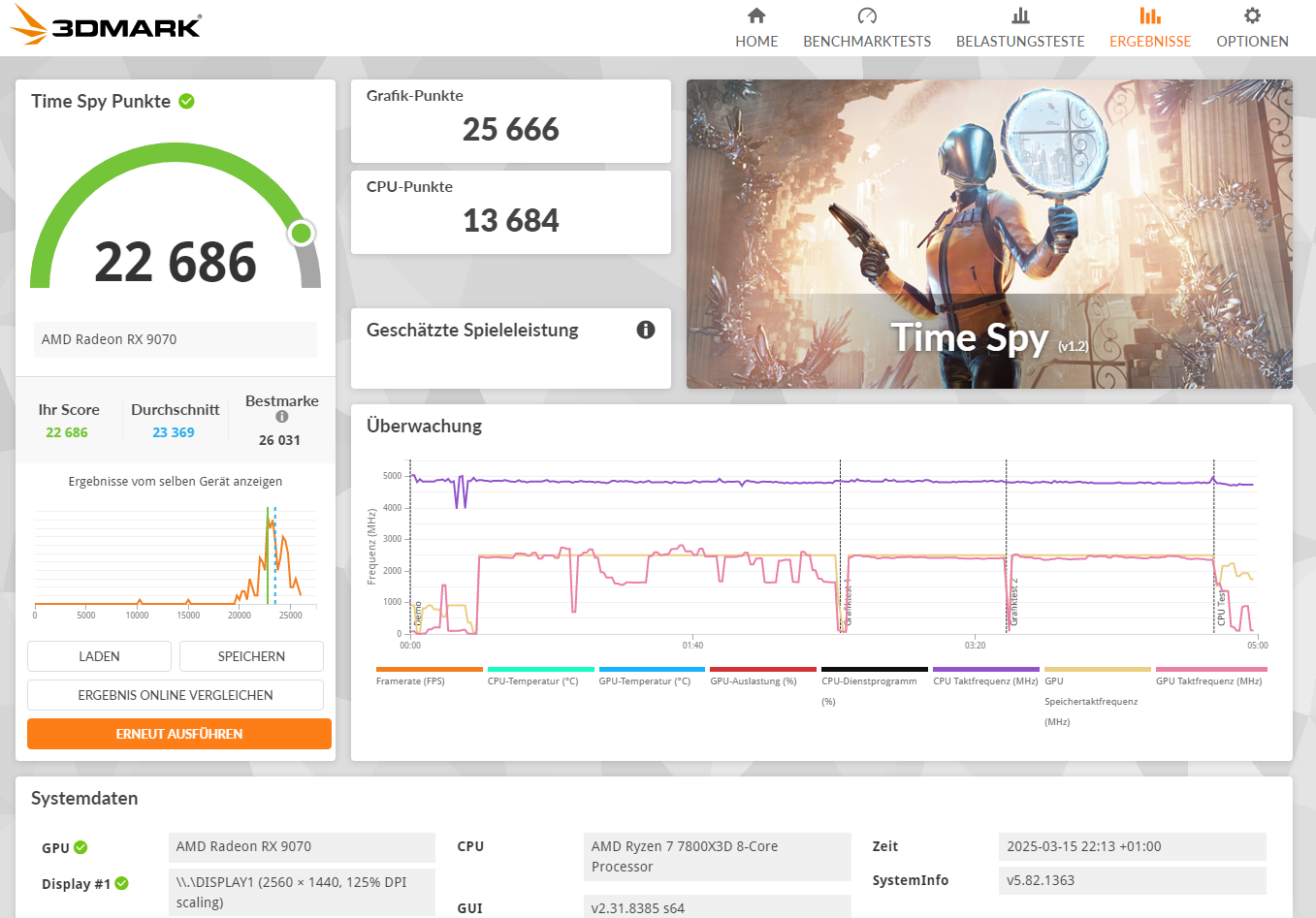
Task: Click the CPU Test marker in chart
Action: pyautogui.click(x=1221, y=608)
